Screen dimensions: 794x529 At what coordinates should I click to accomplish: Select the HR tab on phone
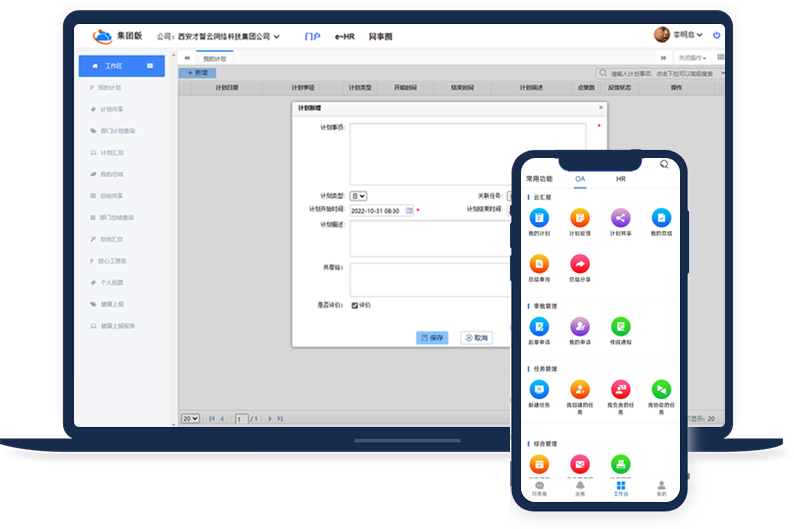[620, 178]
